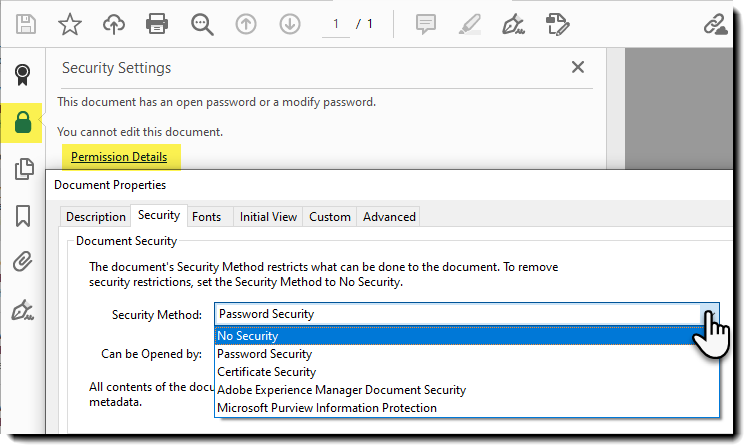This screenshot has width=744, height=445.
Task: Go to next page with down arrow
Action: [290, 22]
